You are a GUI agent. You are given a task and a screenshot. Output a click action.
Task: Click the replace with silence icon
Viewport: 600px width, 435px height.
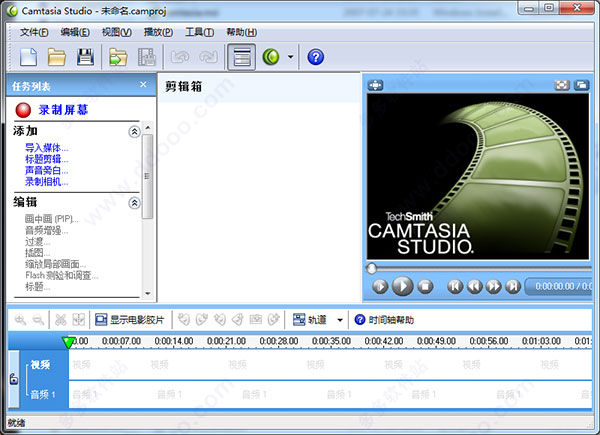tap(256, 319)
